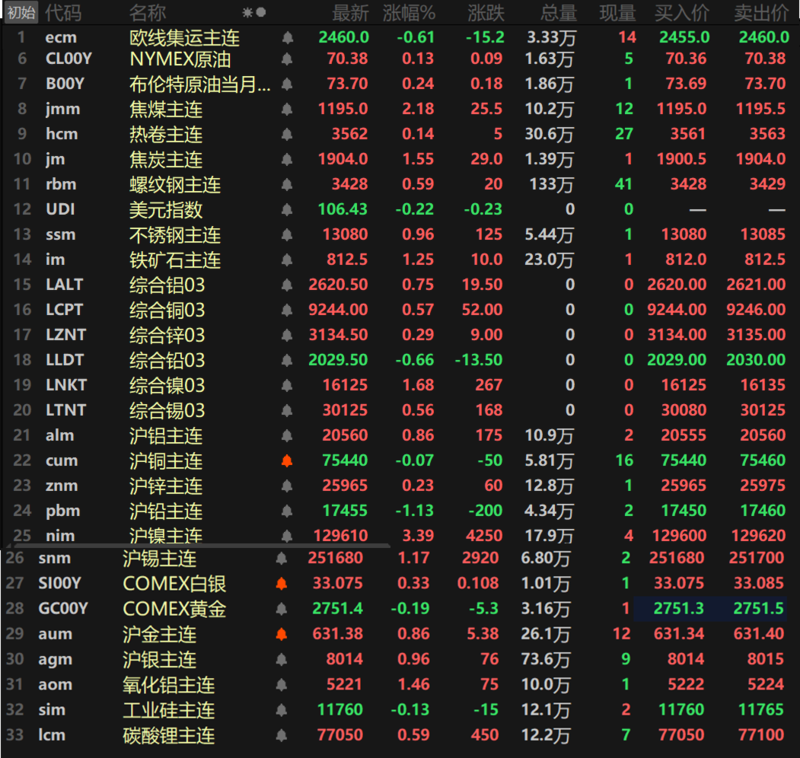Toggle alert bell for 综合锌03

287,335
